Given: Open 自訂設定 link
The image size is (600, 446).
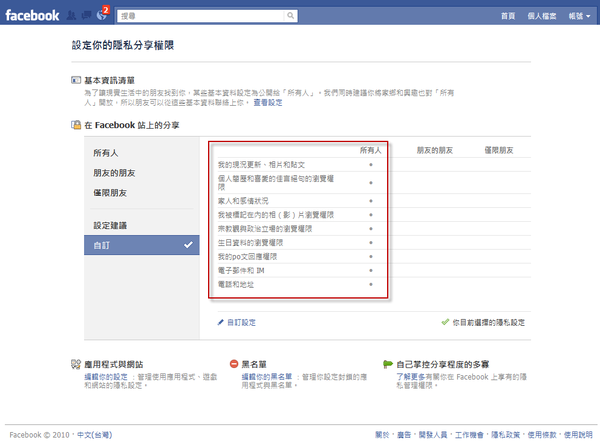Looking at the screenshot, I should (x=241, y=322).
